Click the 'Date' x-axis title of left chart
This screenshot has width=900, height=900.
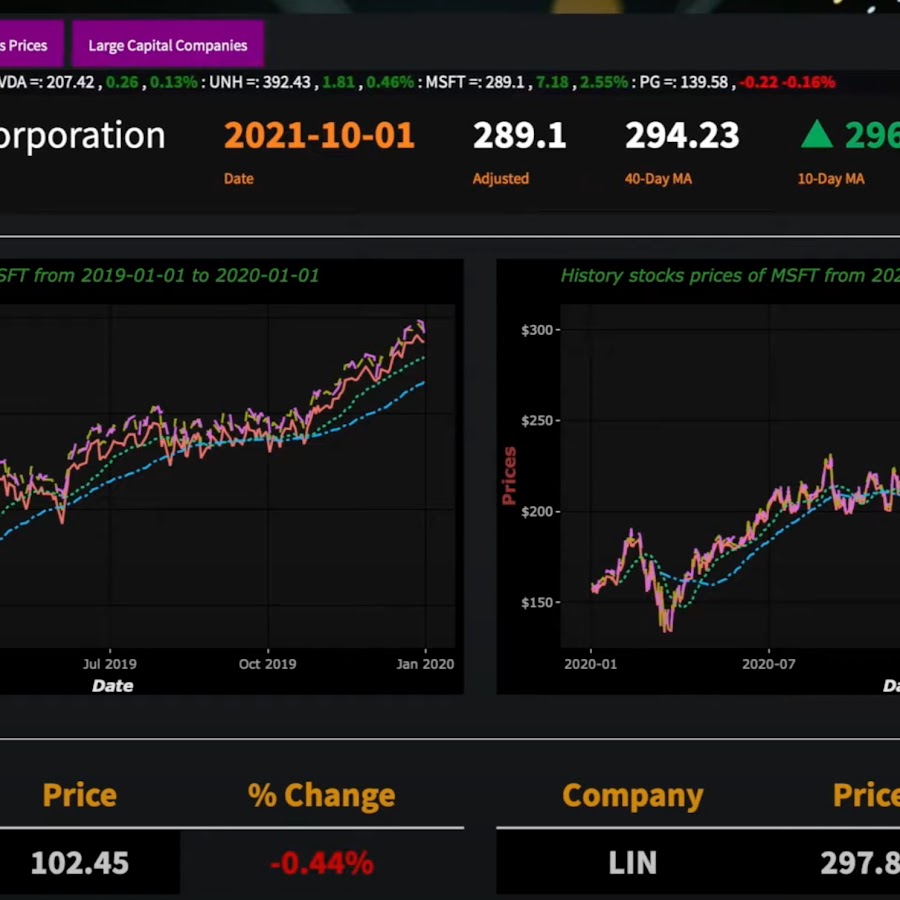(x=112, y=686)
